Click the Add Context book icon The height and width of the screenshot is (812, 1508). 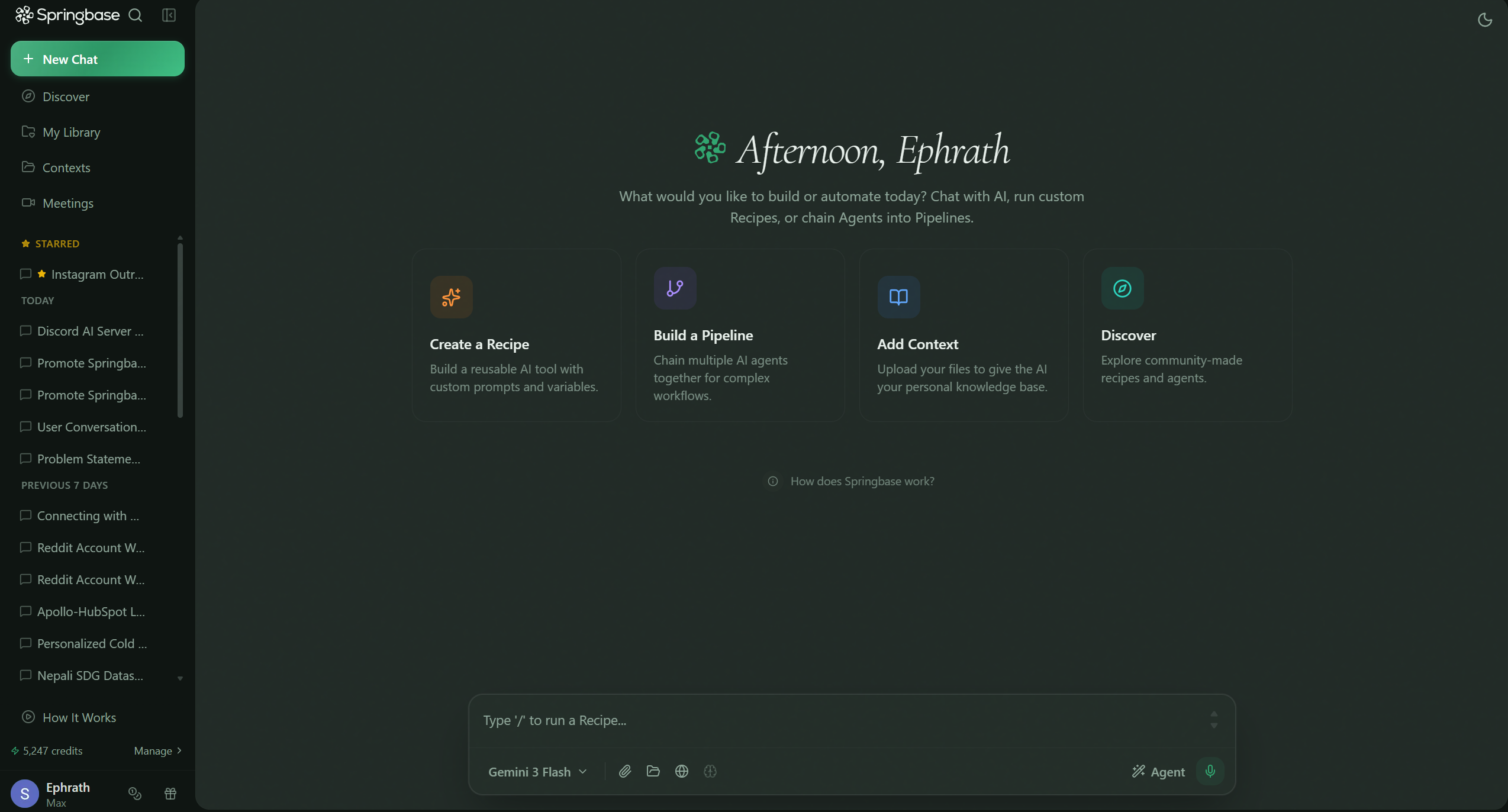899,297
